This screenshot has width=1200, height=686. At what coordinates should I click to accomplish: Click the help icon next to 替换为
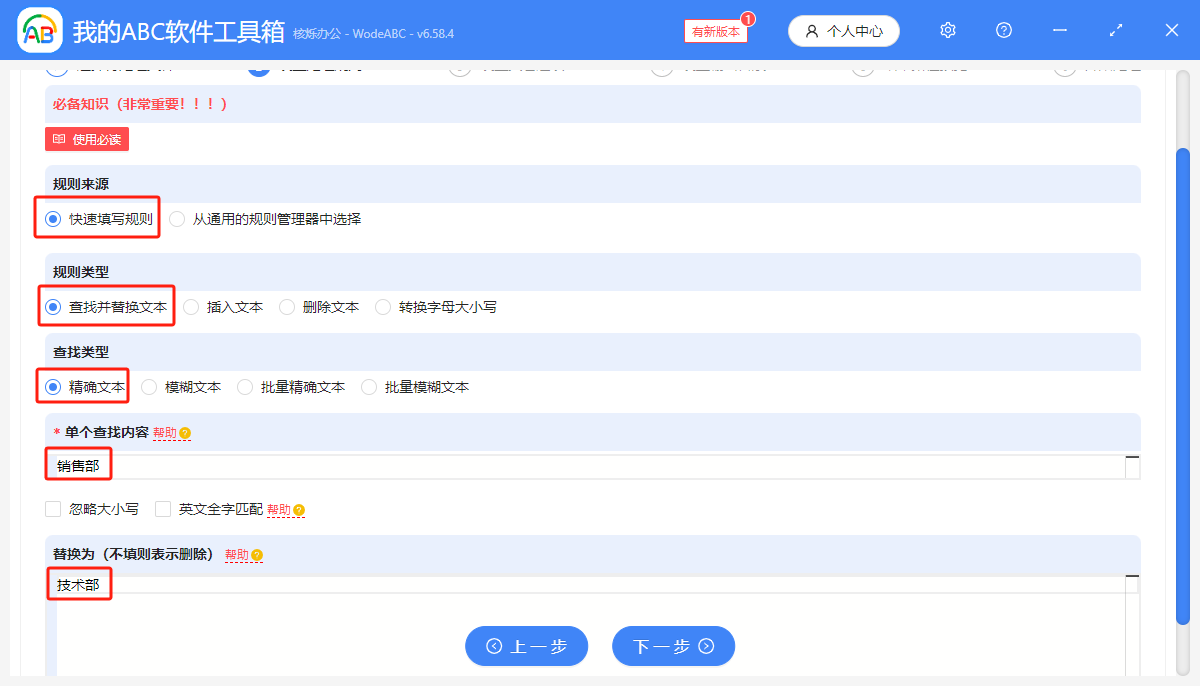click(255, 555)
